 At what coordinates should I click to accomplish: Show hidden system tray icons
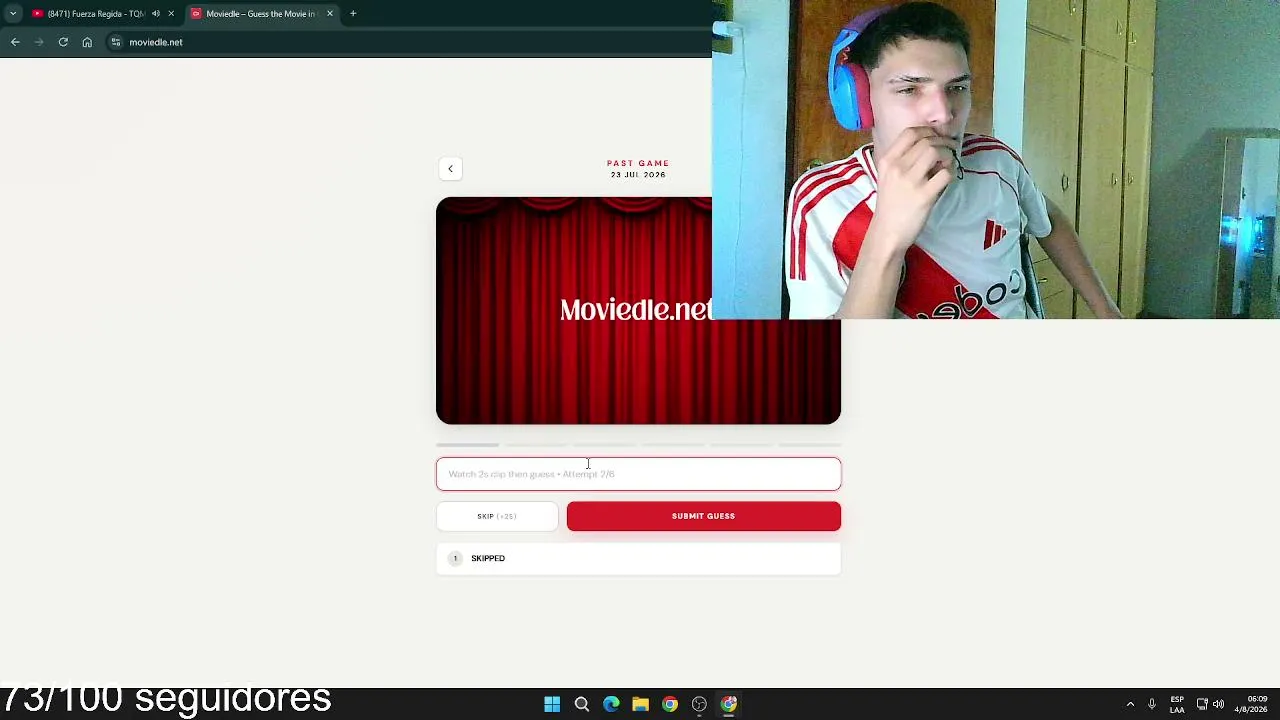[1130, 704]
